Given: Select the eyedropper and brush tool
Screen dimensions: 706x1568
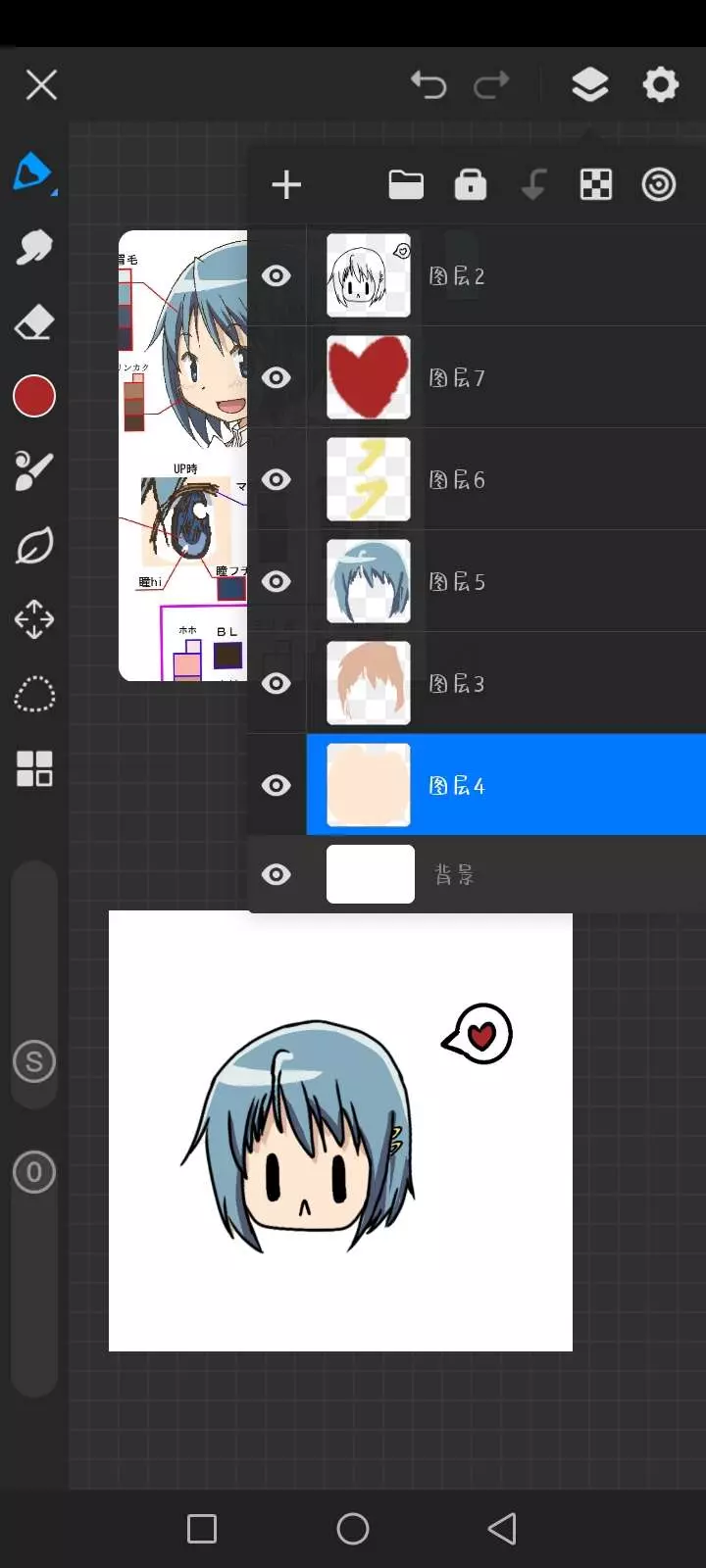Looking at the screenshot, I should coord(34,470).
